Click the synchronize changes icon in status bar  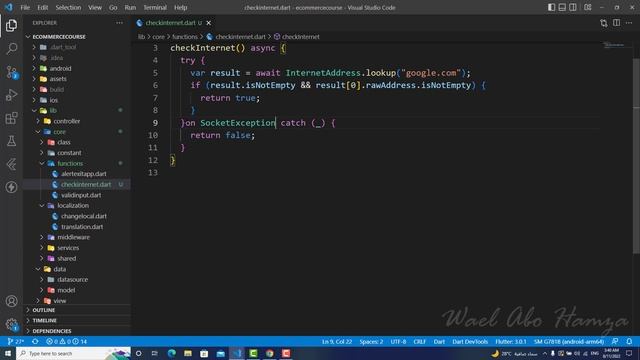tap(35, 341)
